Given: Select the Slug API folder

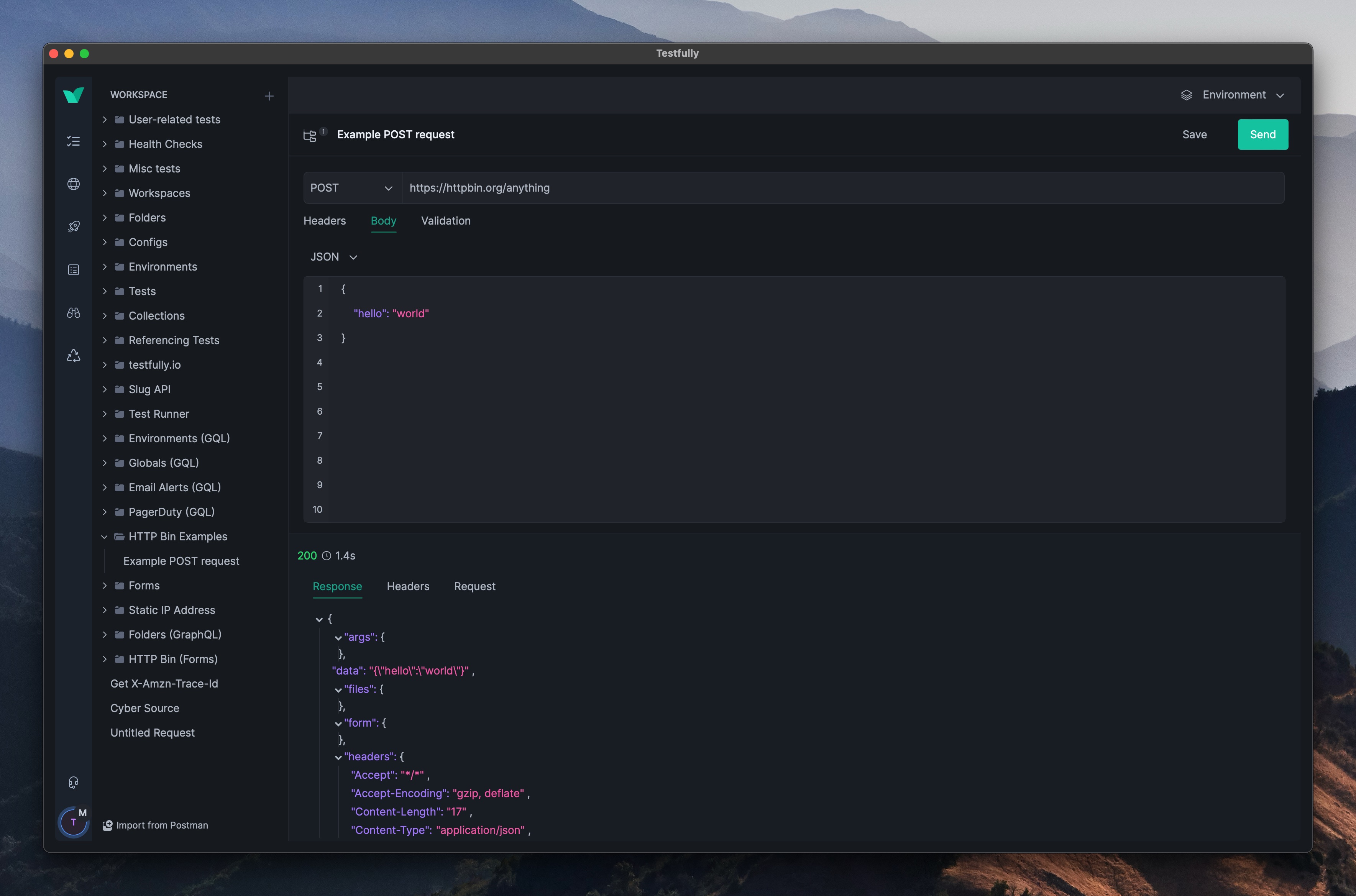Looking at the screenshot, I should [149, 389].
